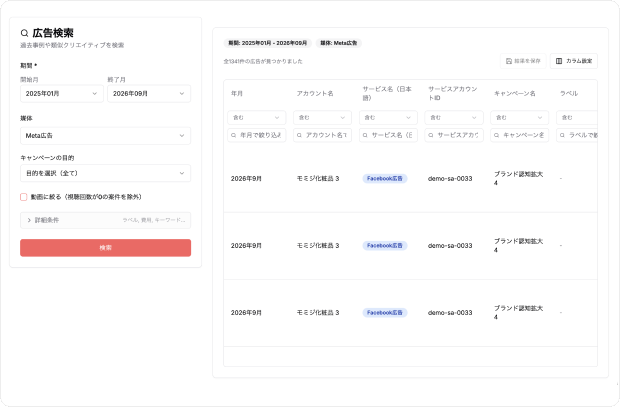Click the red 検索 button
Viewport: 620px width, 407px height.
coord(106,248)
